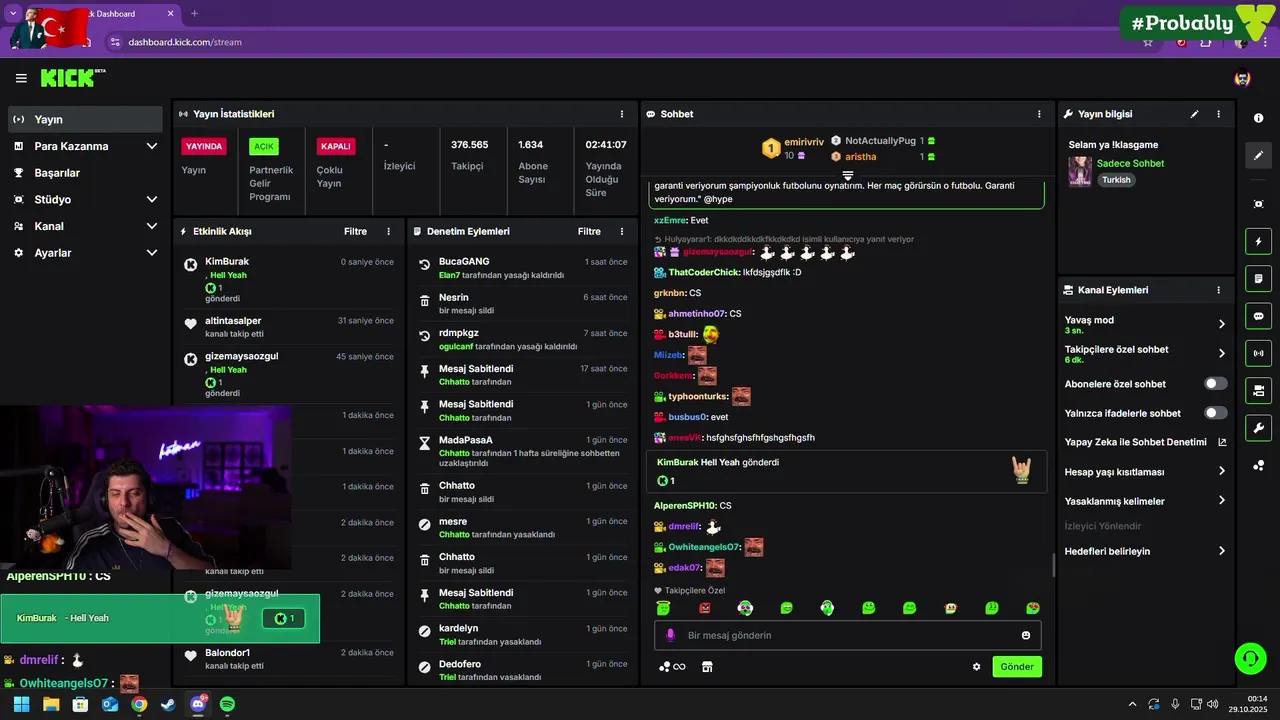This screenshot has height=720, width=1280.
Task: Select the pencil icon in the right toolbar
Action: tap(1258, 155)
